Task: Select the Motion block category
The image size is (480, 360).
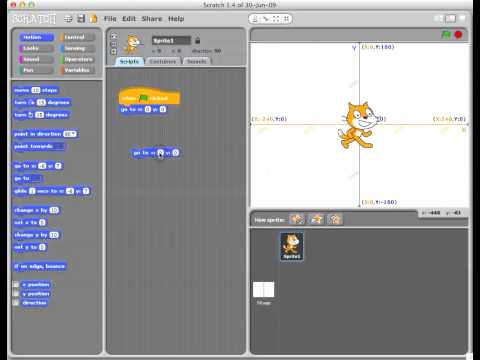Action: click(x=36, y=37)
